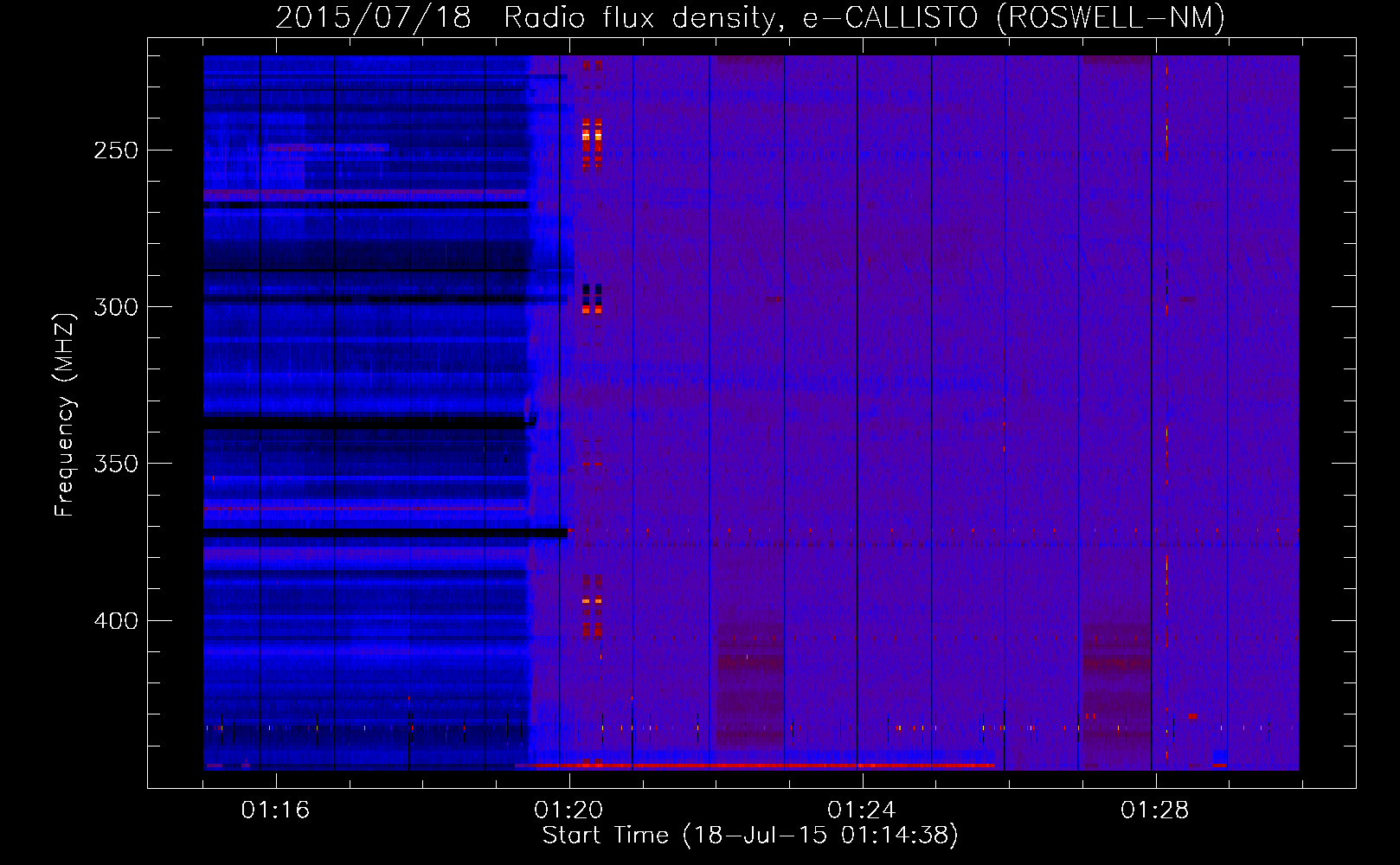
Task: Click the 01:16 time tick label
Action: point(275,811)
